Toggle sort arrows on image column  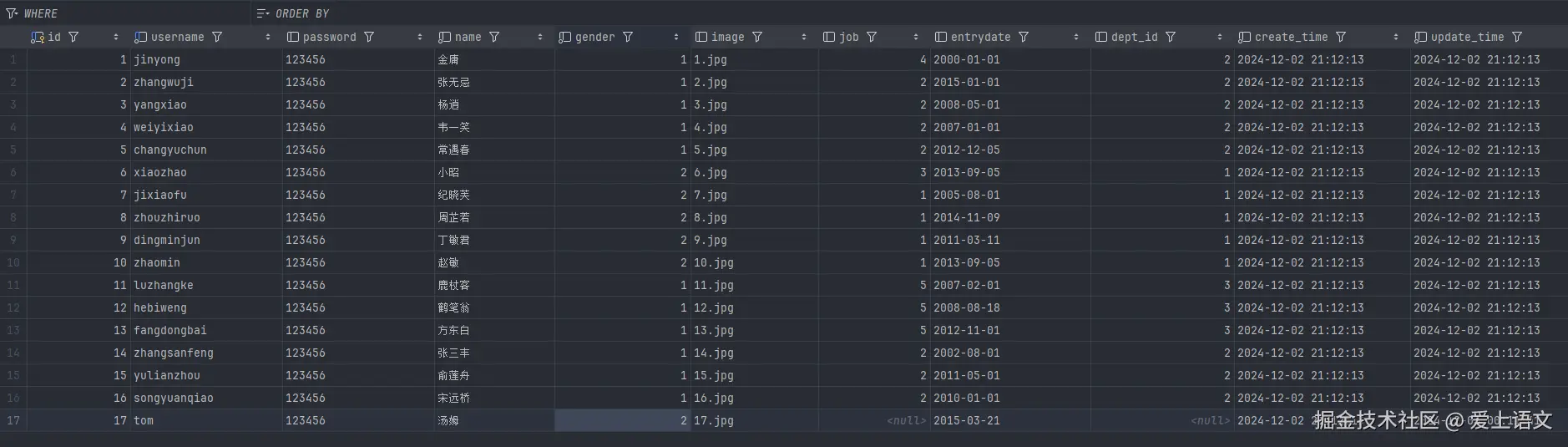pyautogui.click(x=803, y=37)
